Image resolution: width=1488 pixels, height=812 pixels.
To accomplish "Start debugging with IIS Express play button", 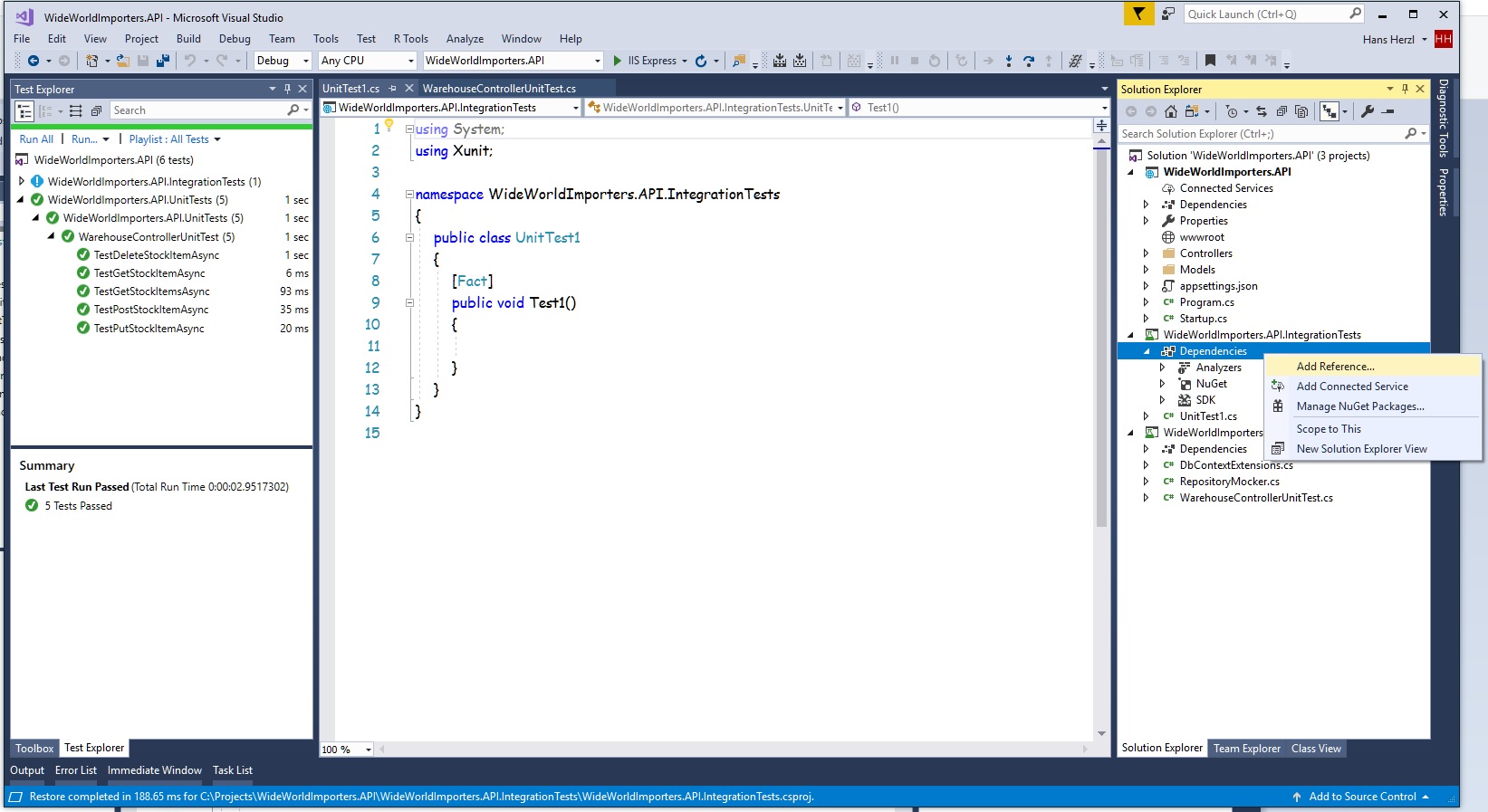I will click(618, 61).
